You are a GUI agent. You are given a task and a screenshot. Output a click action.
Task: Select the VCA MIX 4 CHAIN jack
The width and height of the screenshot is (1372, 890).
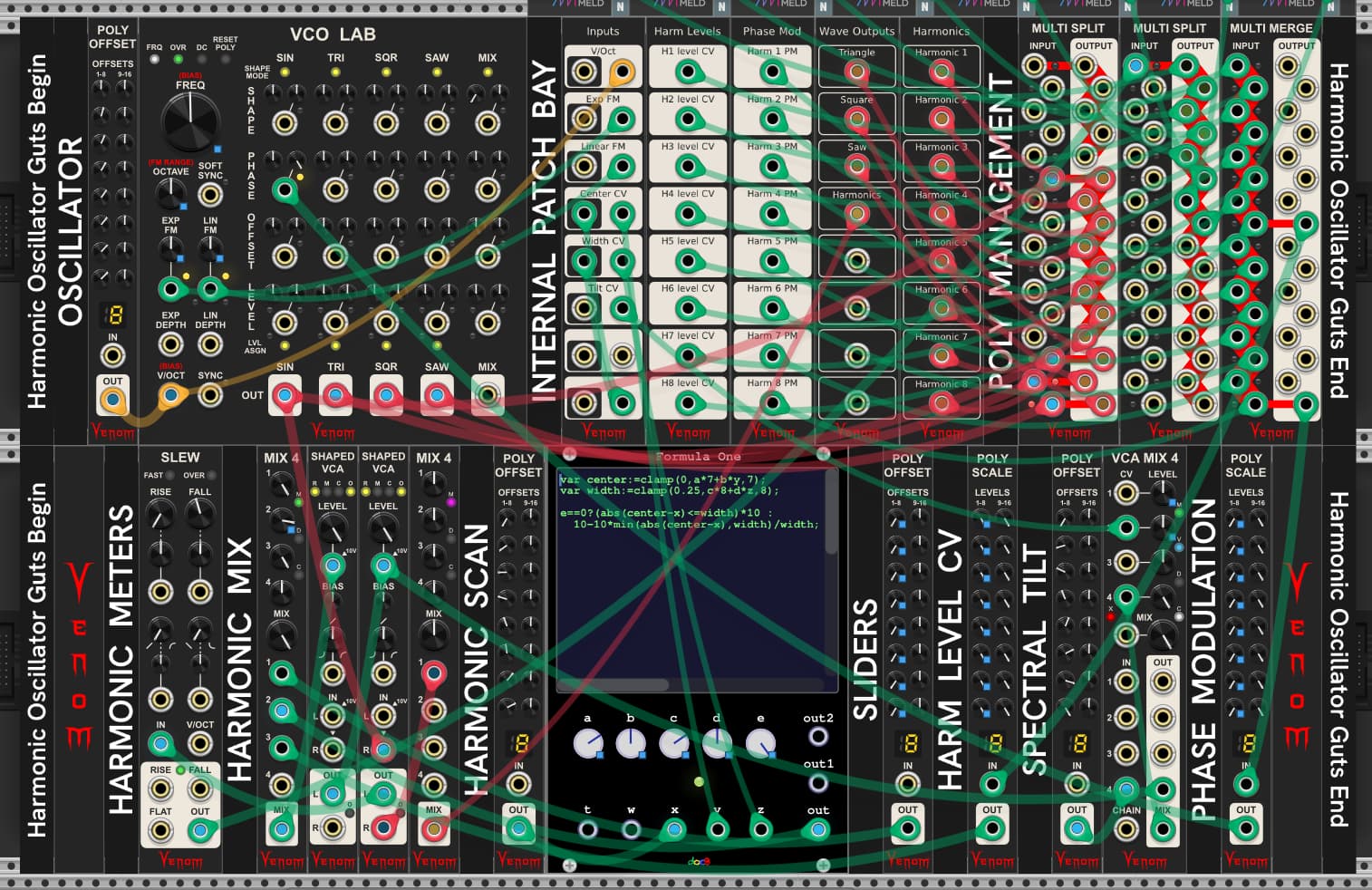coord(1126,789)
